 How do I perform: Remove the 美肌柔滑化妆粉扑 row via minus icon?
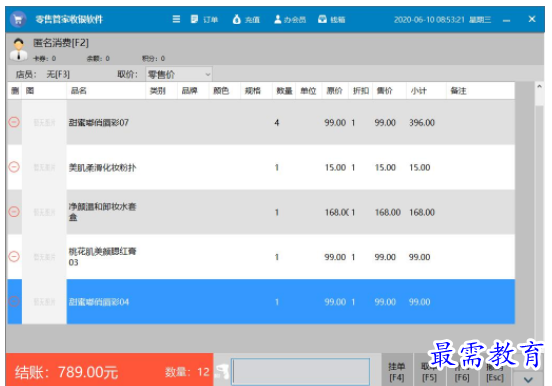click(14, 167)
